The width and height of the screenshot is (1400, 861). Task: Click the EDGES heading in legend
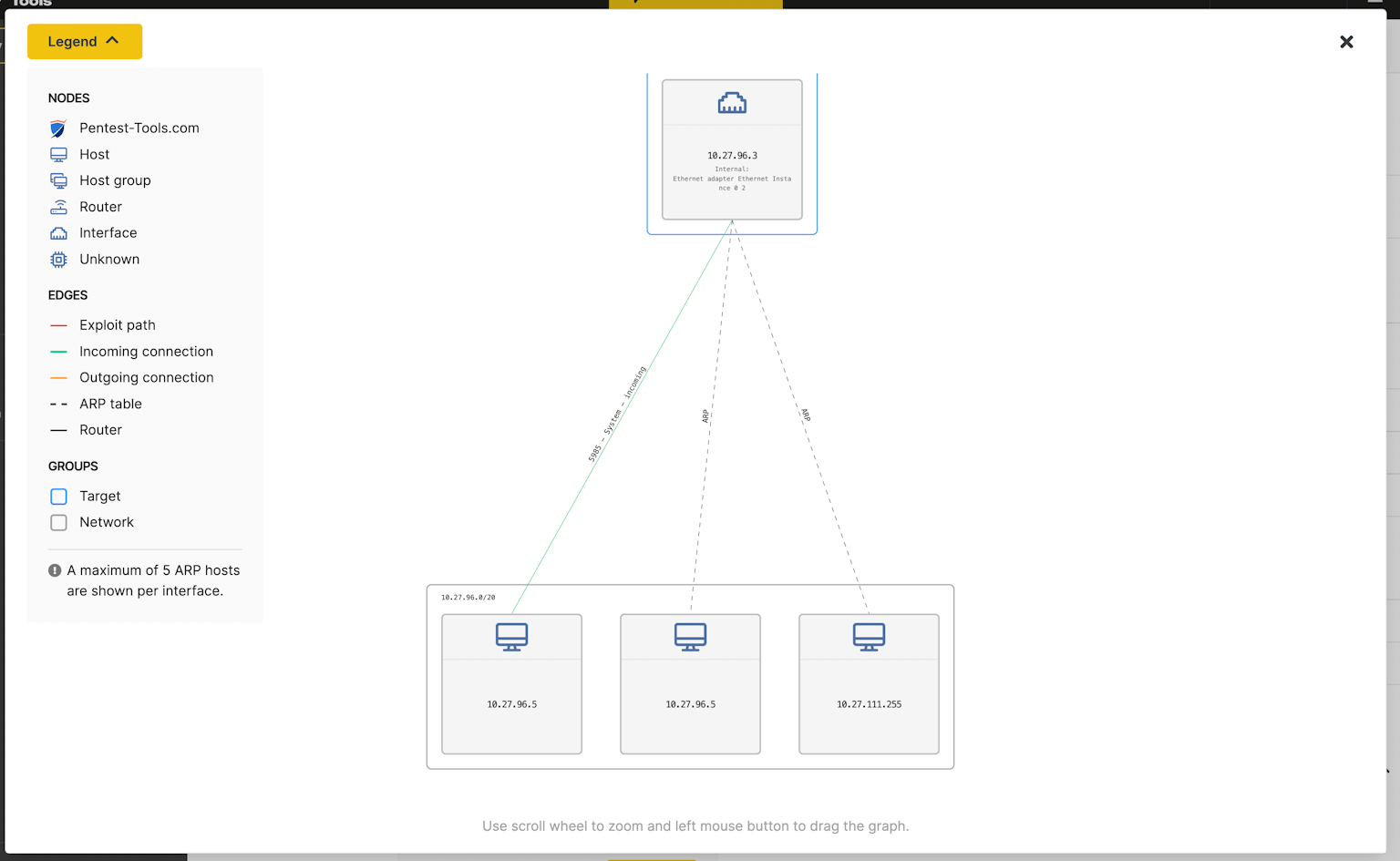[68, 295]
